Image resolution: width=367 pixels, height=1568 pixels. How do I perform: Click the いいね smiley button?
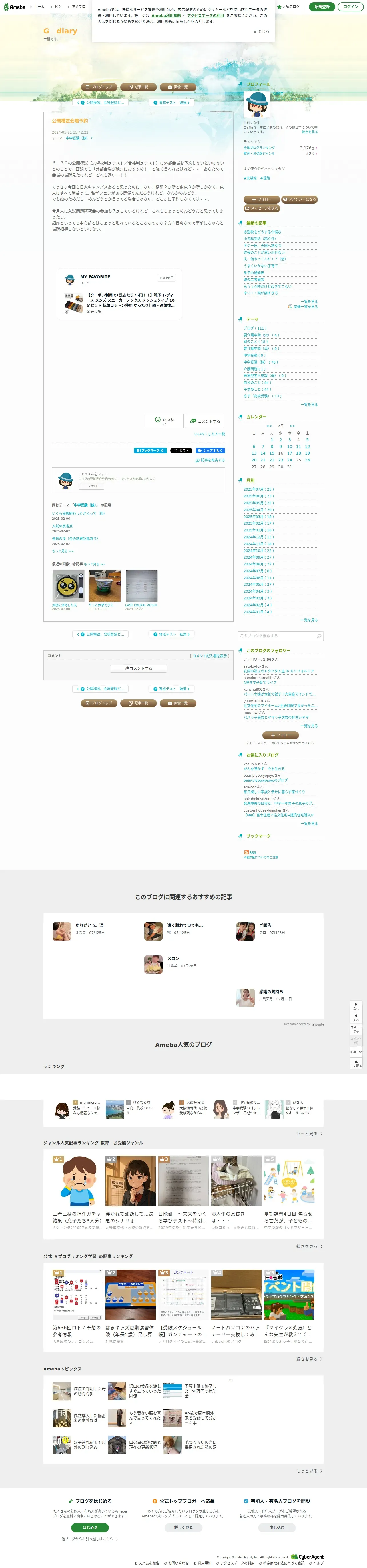(x=165, y=421)
